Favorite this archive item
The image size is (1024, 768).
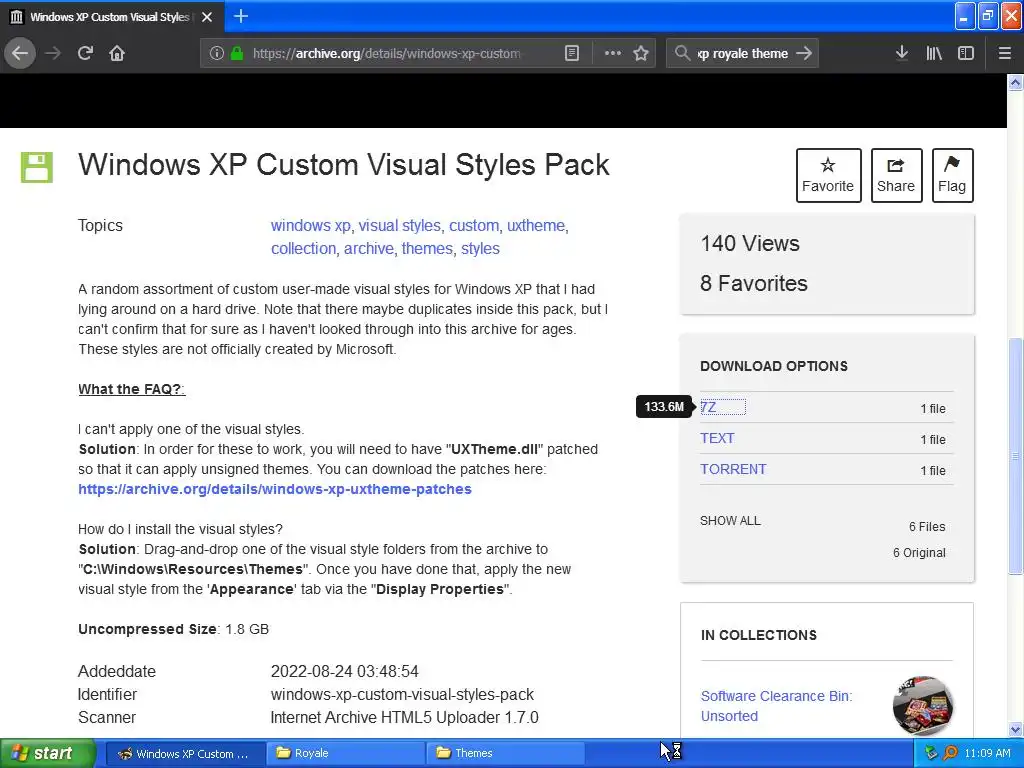coord(828,175)
